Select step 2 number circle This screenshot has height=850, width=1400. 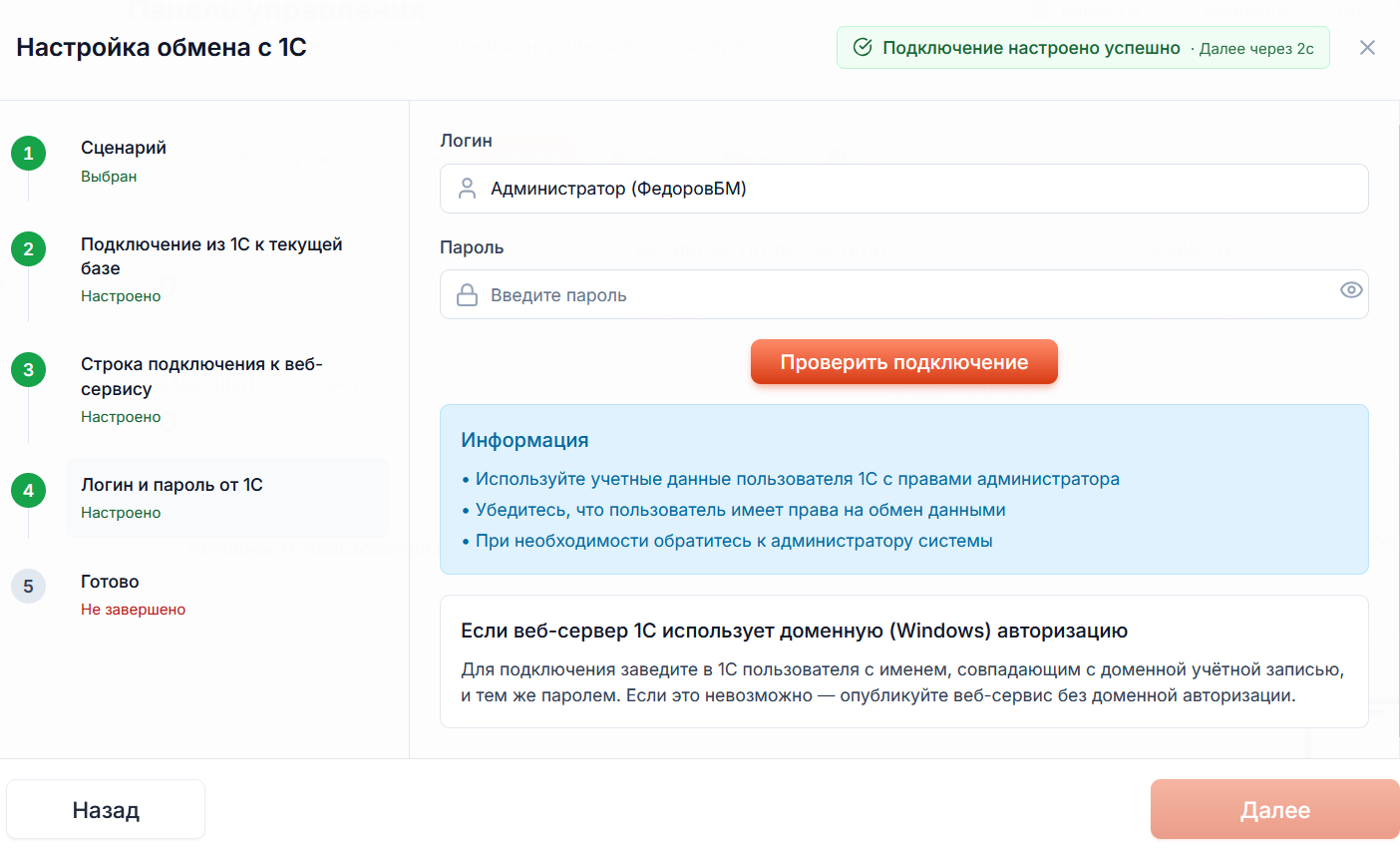pyautogui.click(x=28, y=249)
